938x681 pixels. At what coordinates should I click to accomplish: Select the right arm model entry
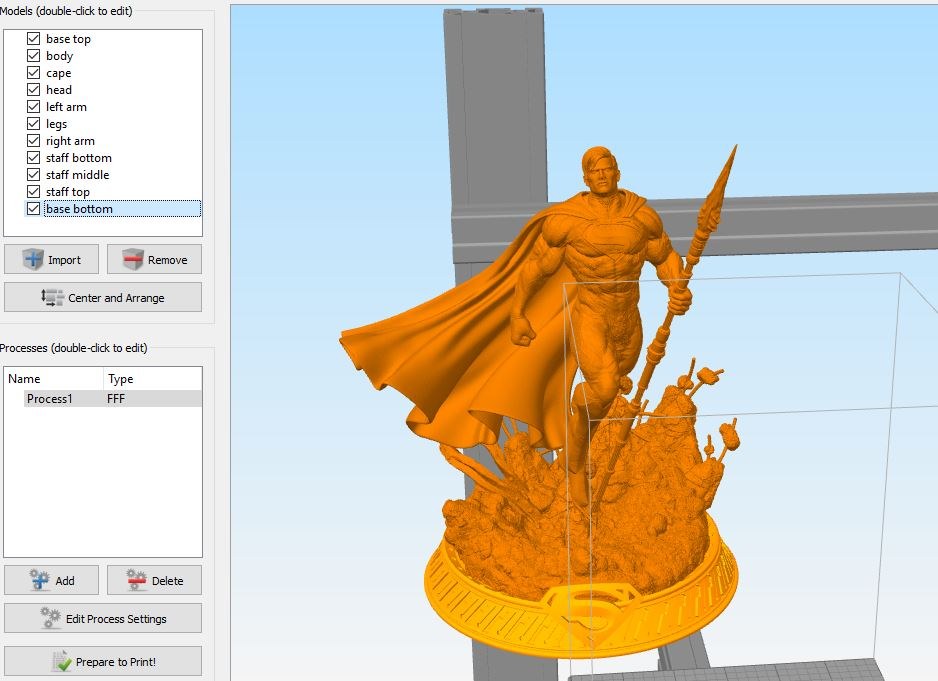[x=70, y=141]
